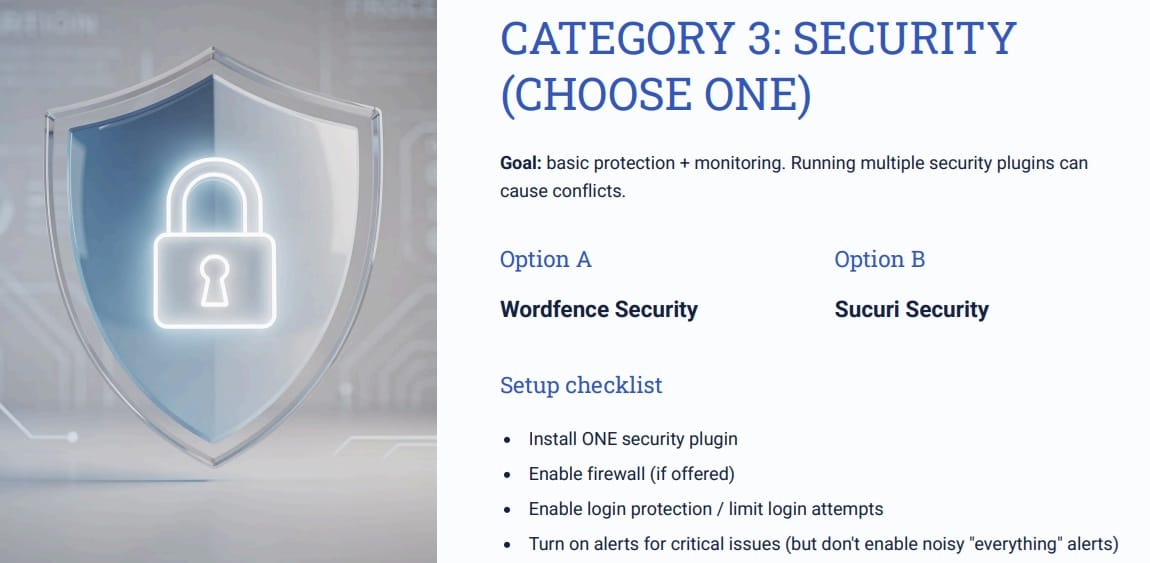Click the bullet dot beside Enable firewall
This screenshot has width=1150, height=563.
(x=507, y=475)
